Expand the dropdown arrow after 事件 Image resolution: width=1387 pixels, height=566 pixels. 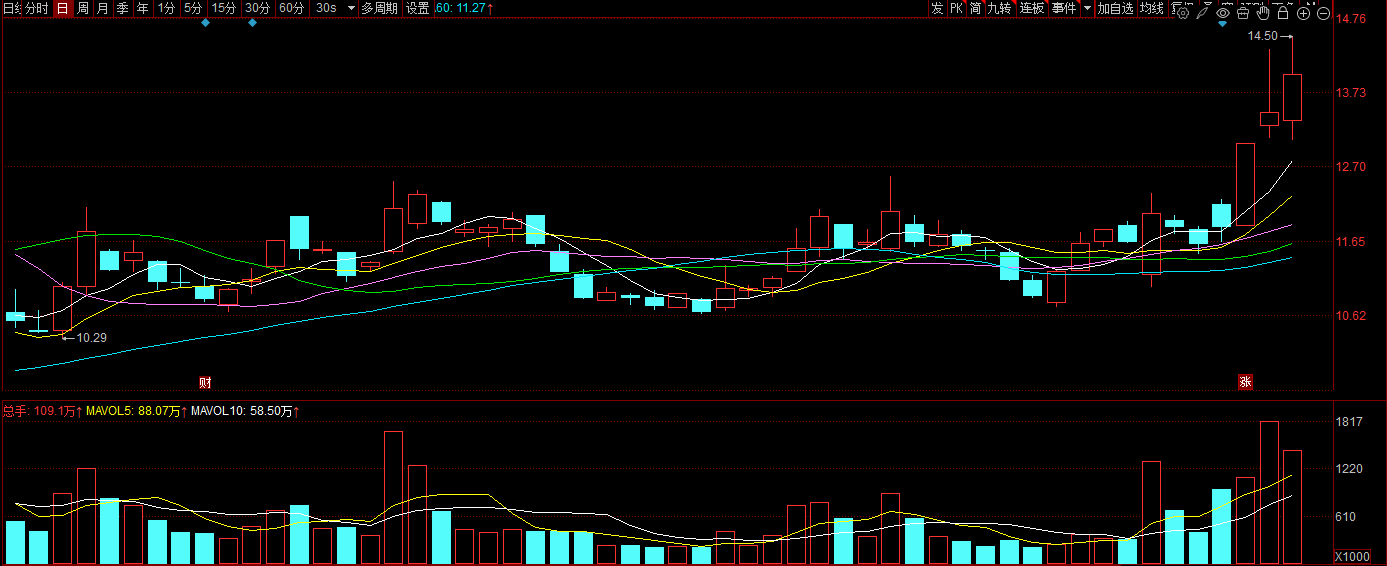click(x=1087, y=8)
